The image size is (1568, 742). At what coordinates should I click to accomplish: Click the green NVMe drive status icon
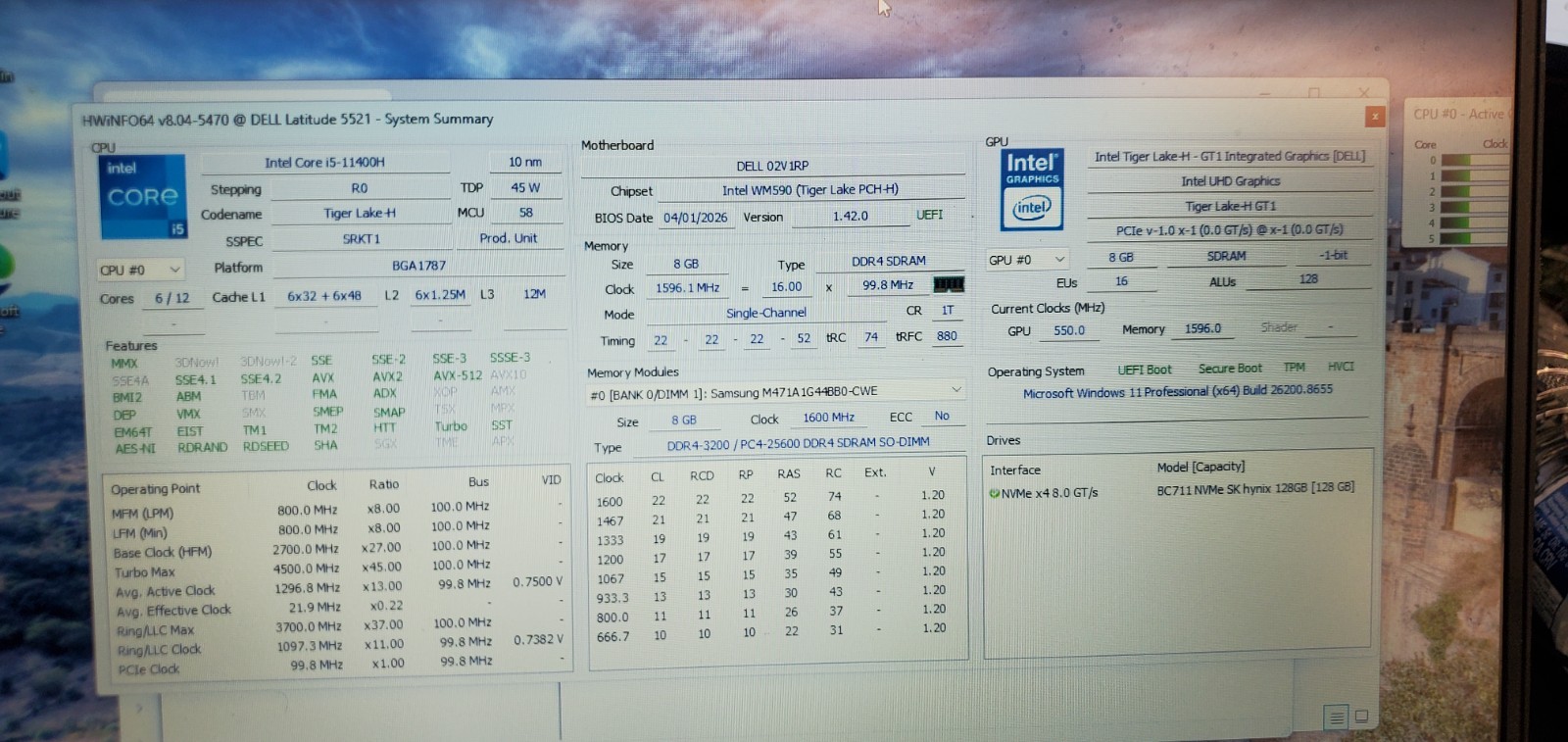coord(994,493)
